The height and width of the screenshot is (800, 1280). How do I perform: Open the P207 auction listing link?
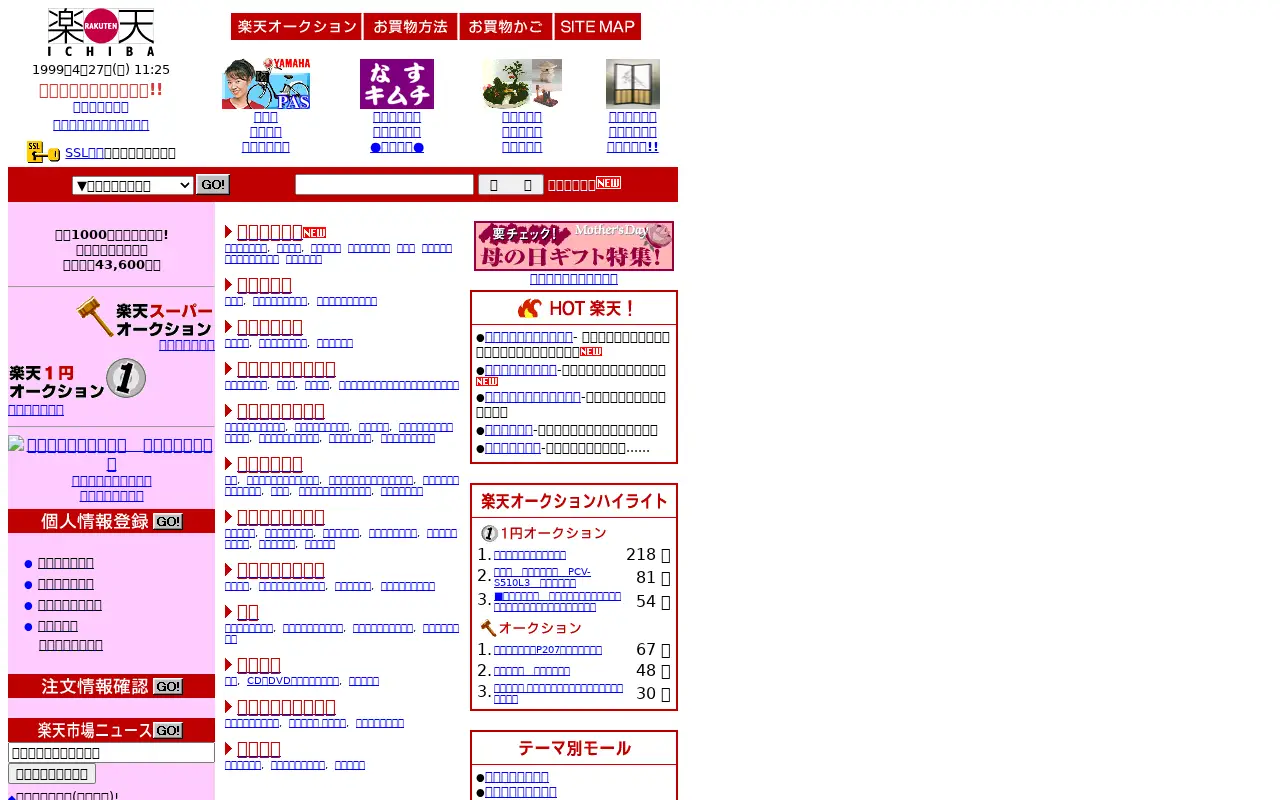pyautogui.click(x=548, y=650)
